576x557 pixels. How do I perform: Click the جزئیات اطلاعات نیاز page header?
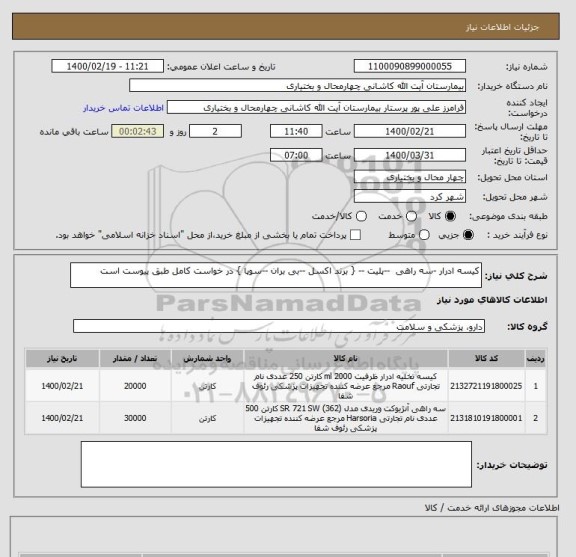[x=502, y=27]
